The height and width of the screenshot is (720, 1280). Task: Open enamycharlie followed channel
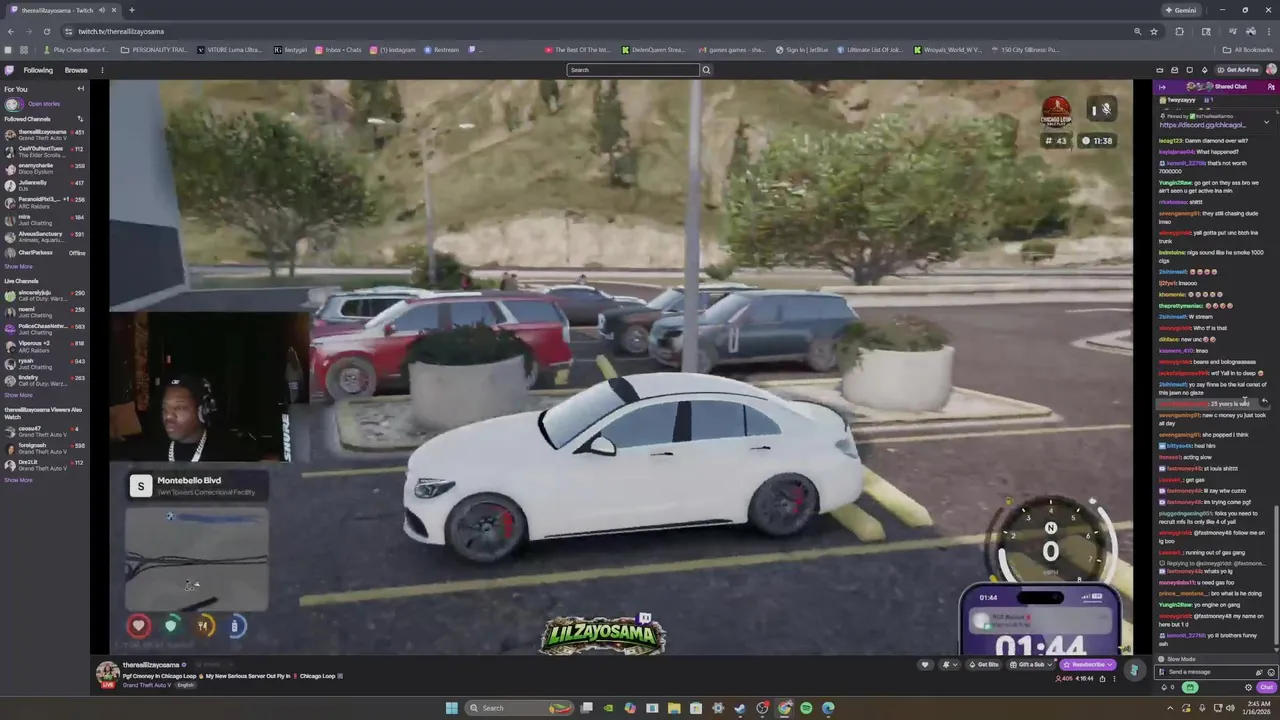click(x=43, y=168)
